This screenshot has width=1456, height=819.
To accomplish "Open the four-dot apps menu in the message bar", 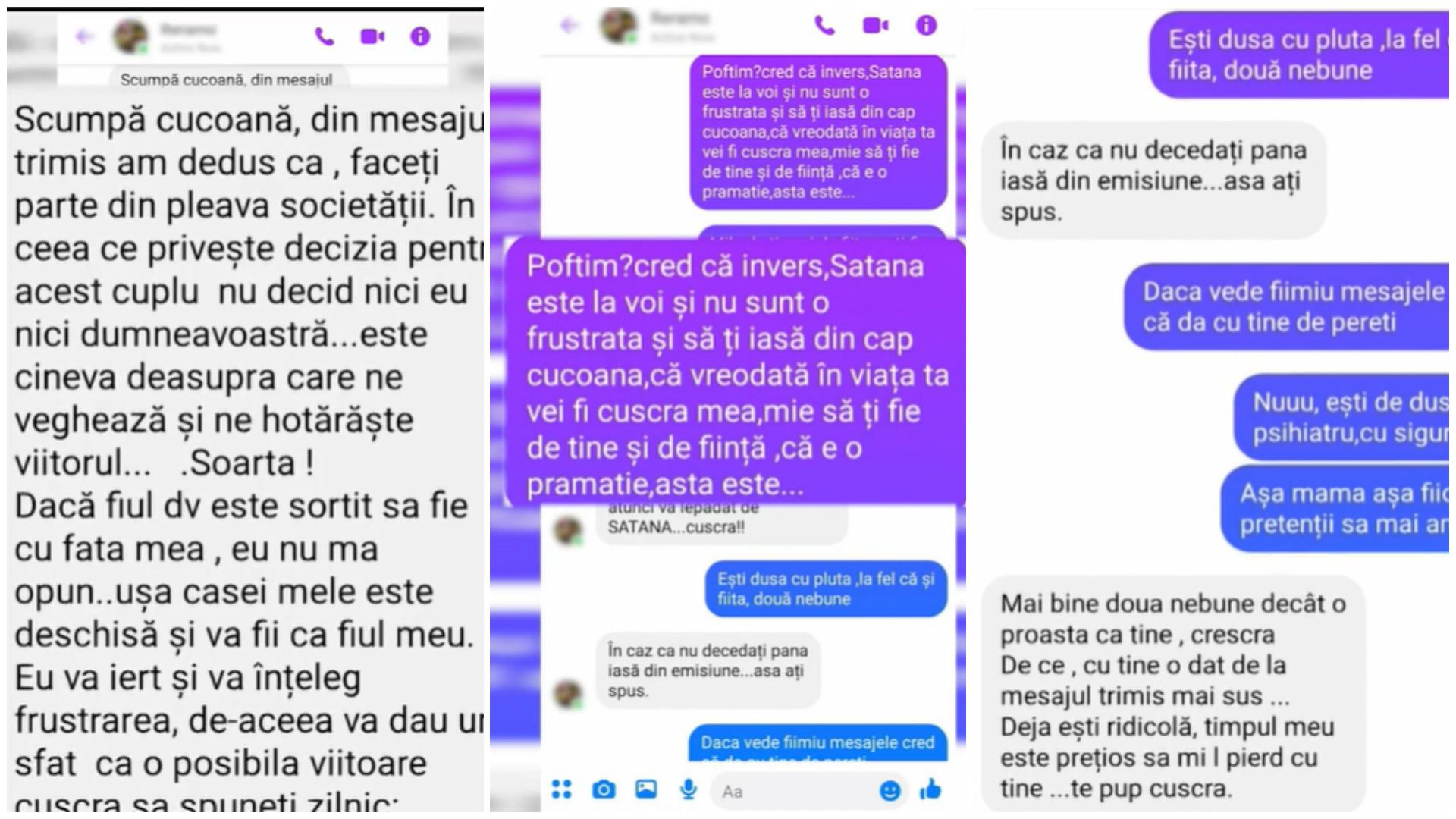I will [562, 789].
